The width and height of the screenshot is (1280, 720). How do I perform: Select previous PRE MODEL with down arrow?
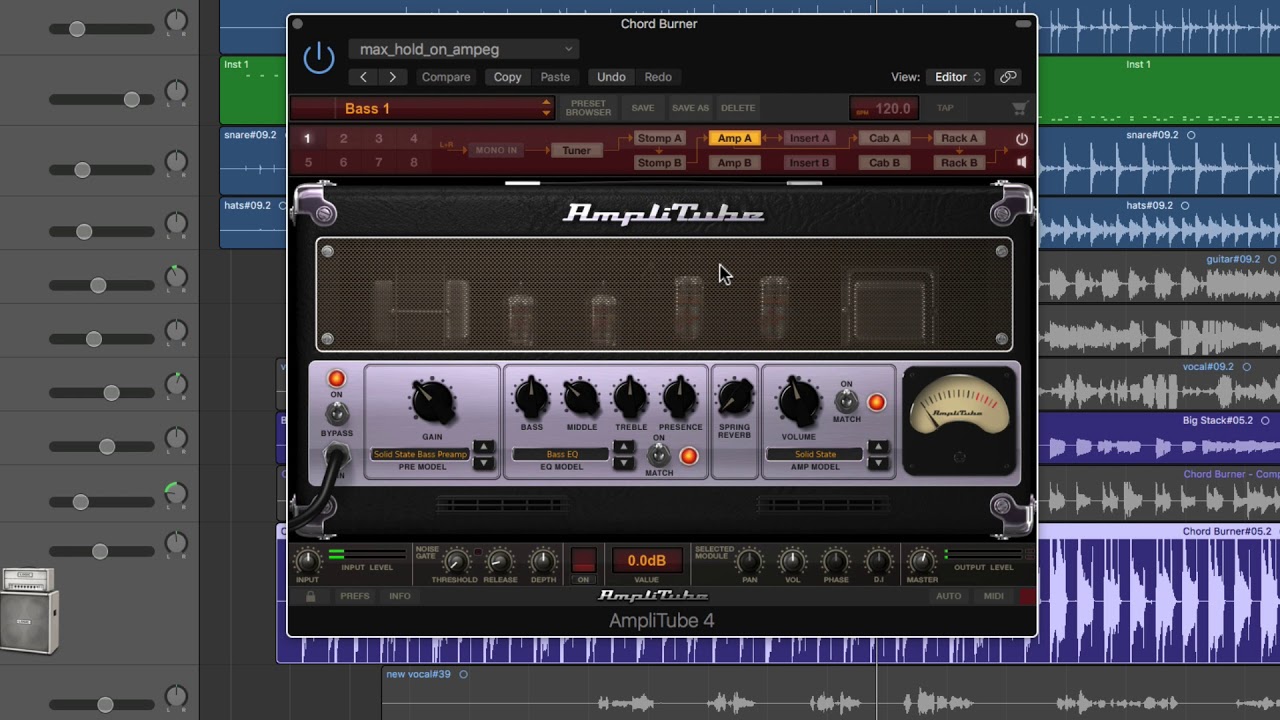click(483, 462)
